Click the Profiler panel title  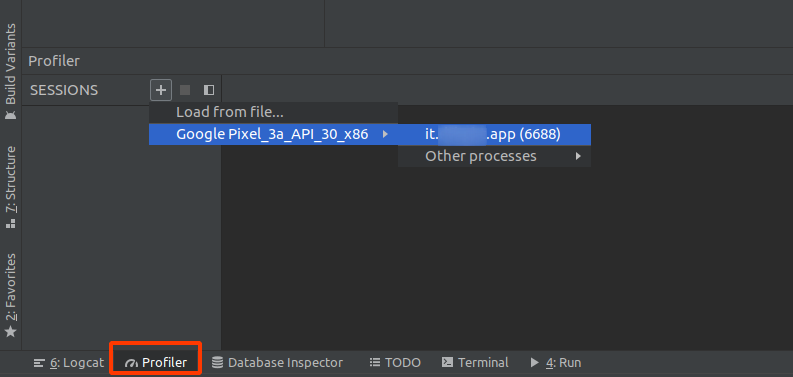[54, 61]
